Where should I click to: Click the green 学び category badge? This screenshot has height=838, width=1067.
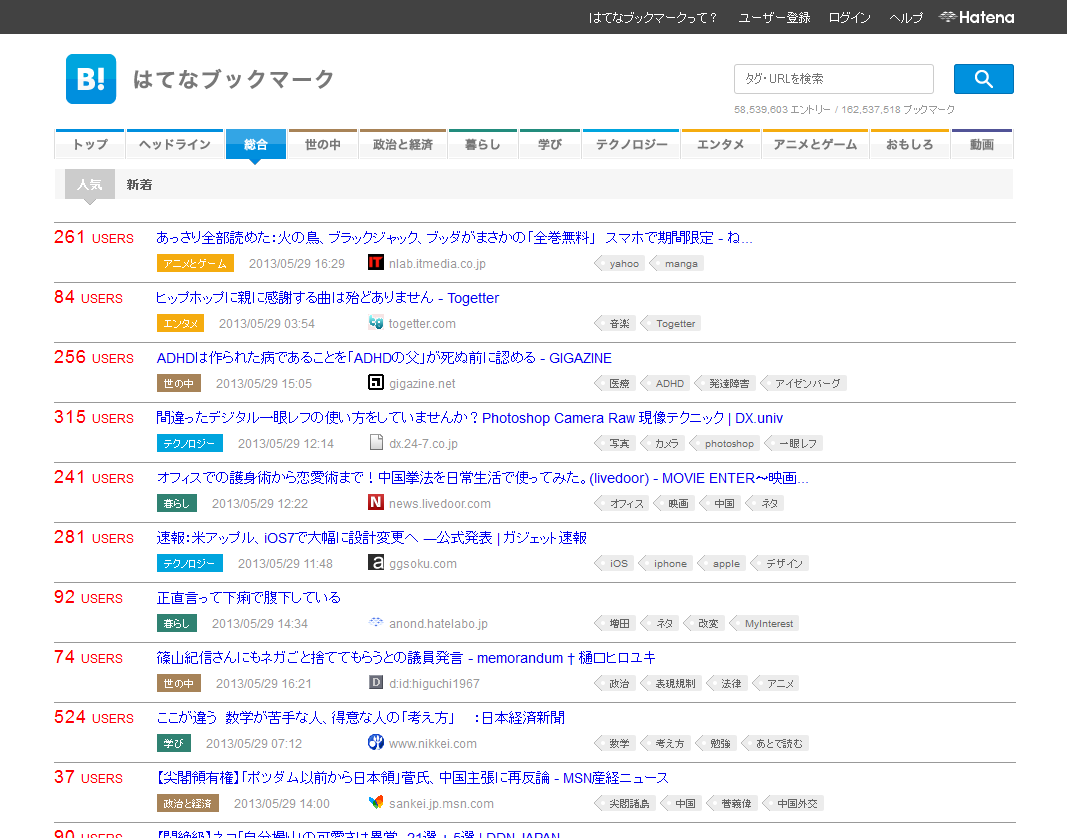click(x=174, y=743)
